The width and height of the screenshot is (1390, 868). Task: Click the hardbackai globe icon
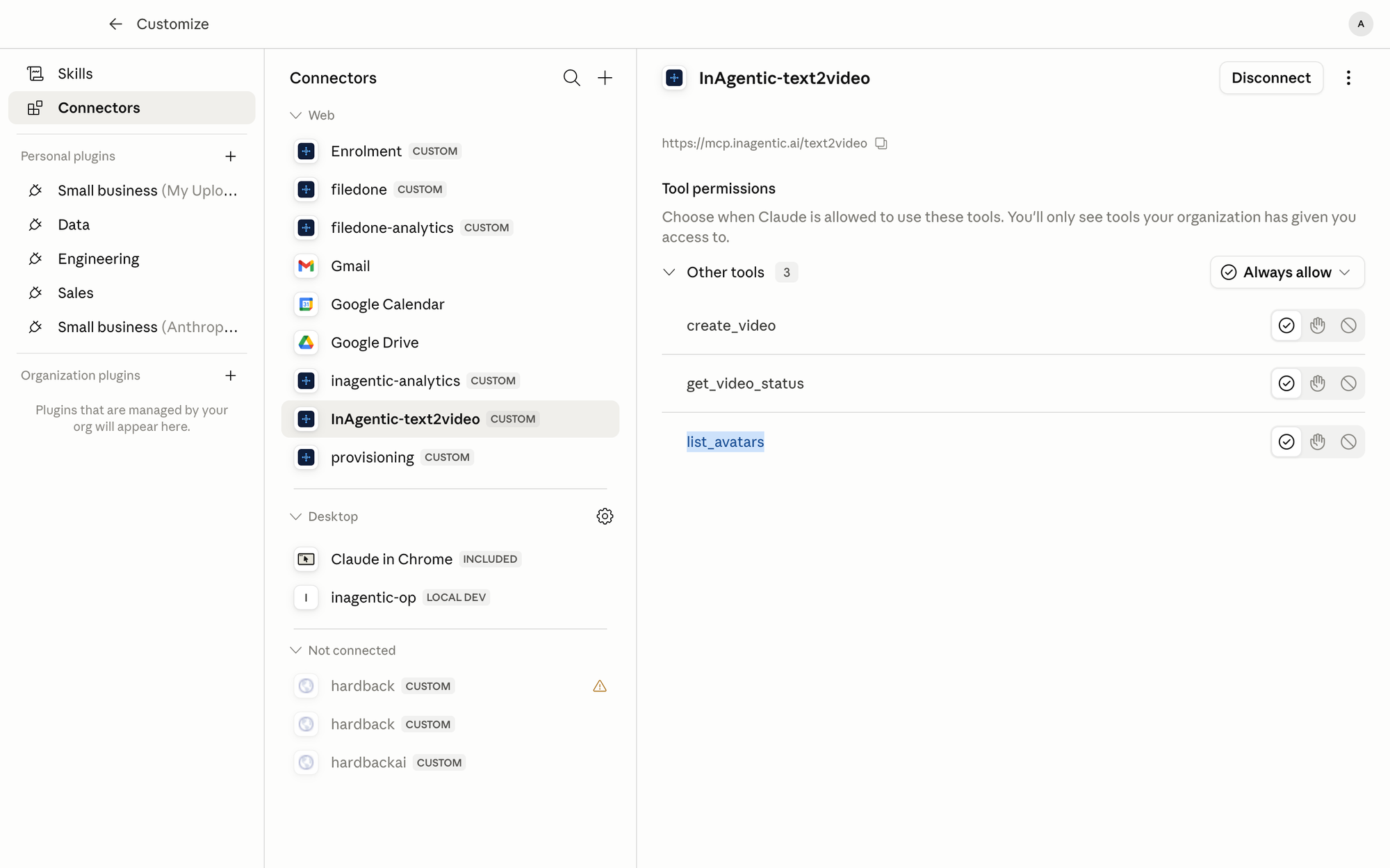[x=306, y=762]
